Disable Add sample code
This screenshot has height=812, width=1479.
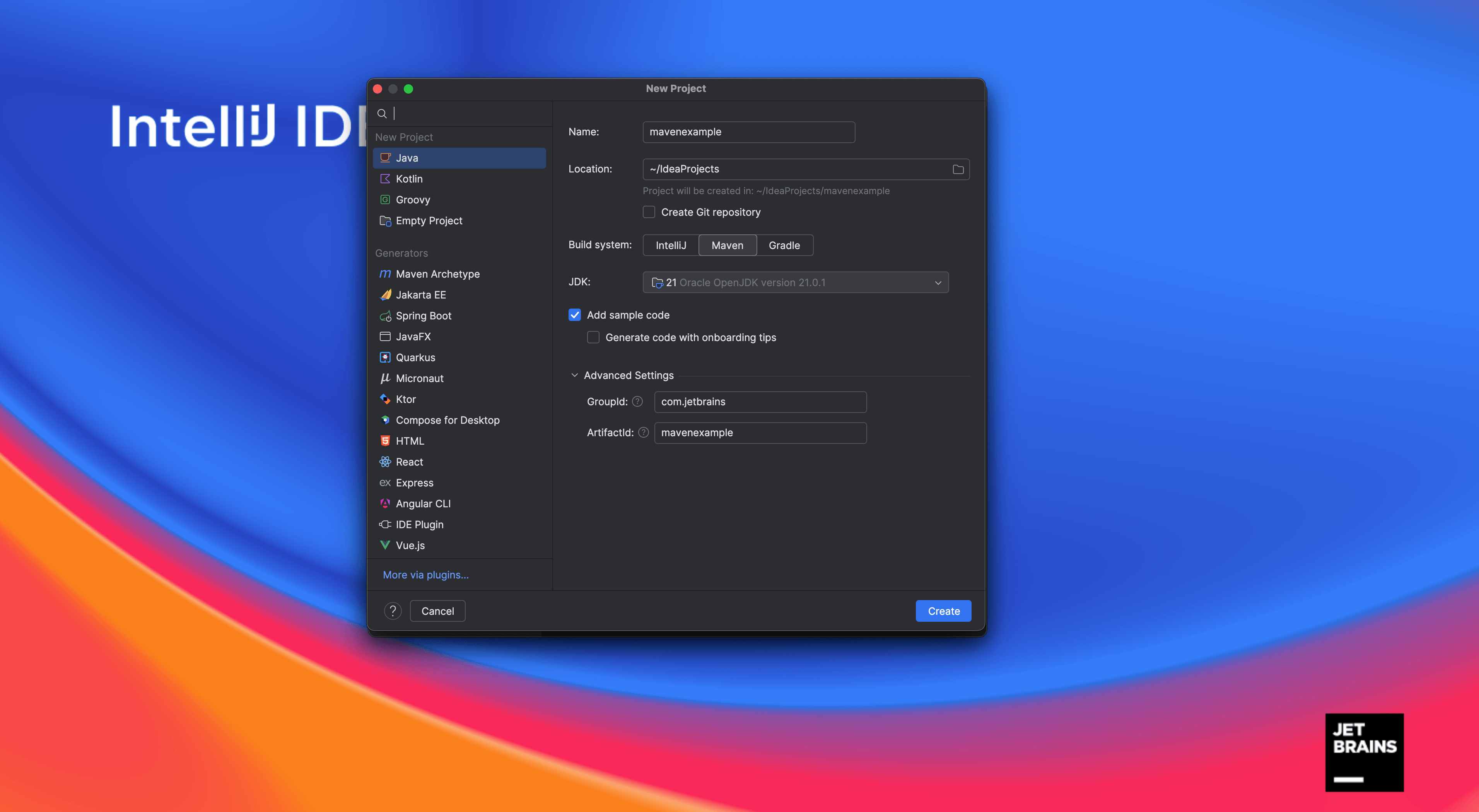(x=575, y=314)
